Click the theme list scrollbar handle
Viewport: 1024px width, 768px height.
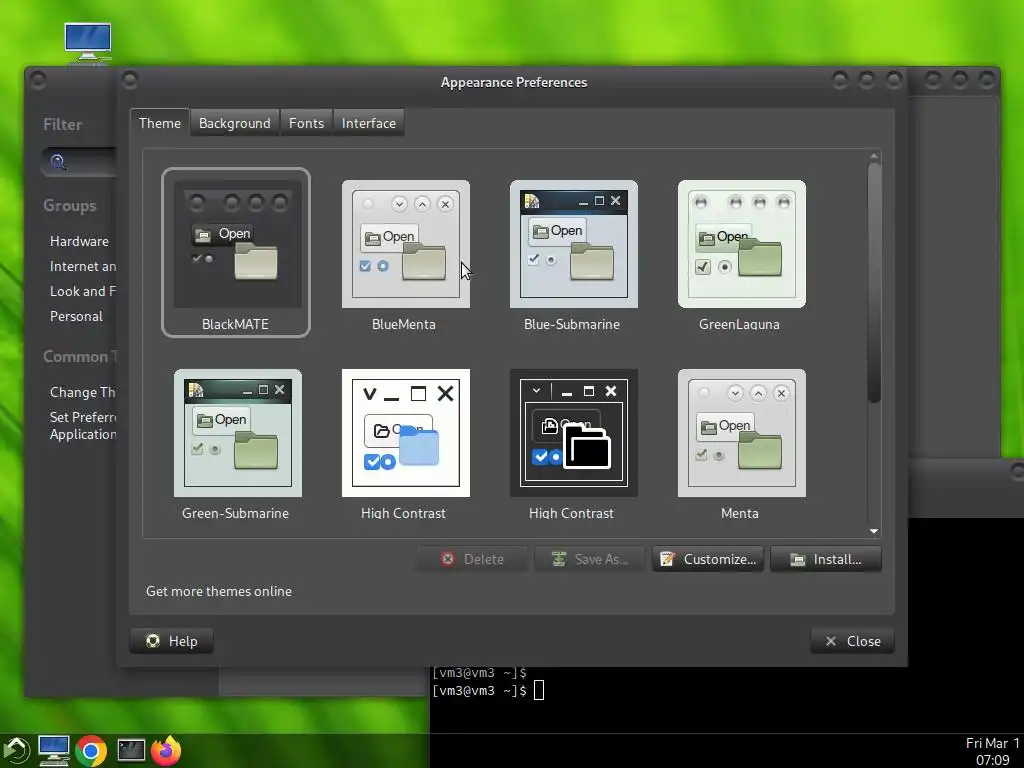(x=874, y=283)
